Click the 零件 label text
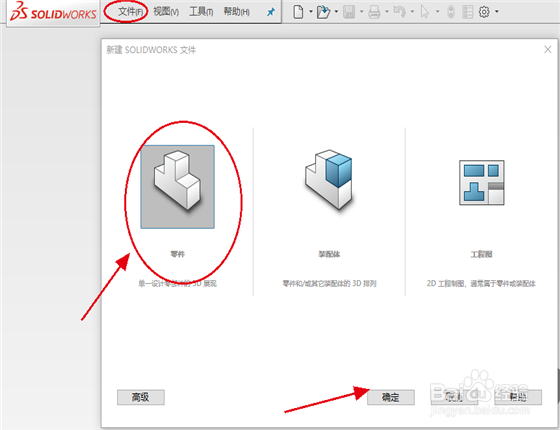The height and width of the screenshot is (430, 560). tap(178, 254)
